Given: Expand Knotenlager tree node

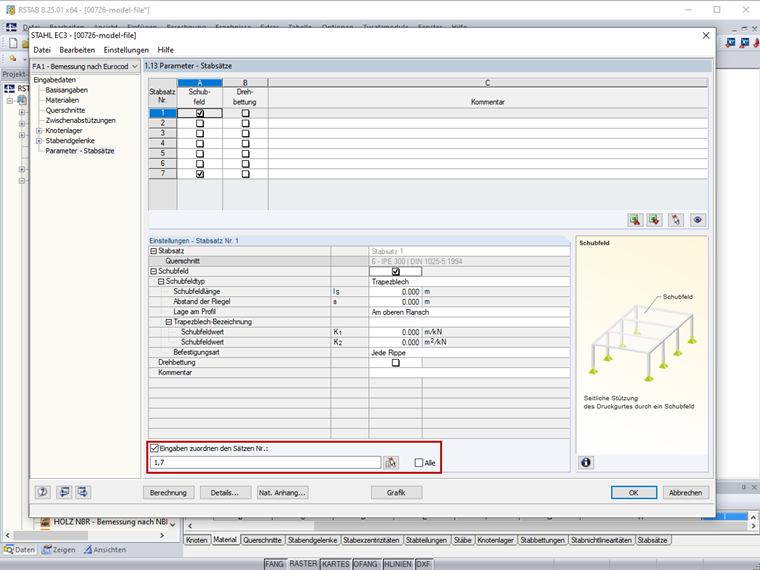Looking at the screenshot, I should pos(39,131).
